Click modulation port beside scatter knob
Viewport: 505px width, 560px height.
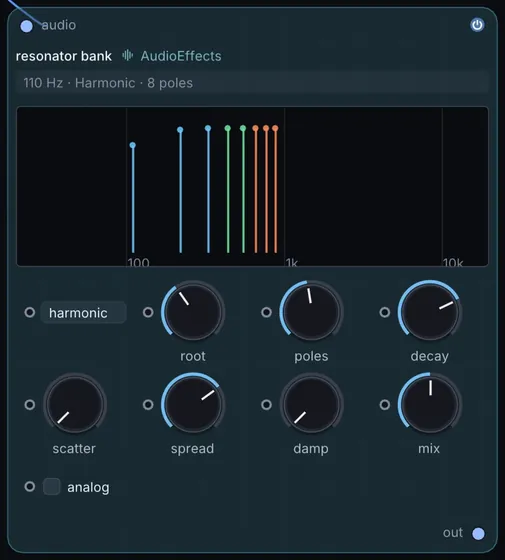point(30,405)
